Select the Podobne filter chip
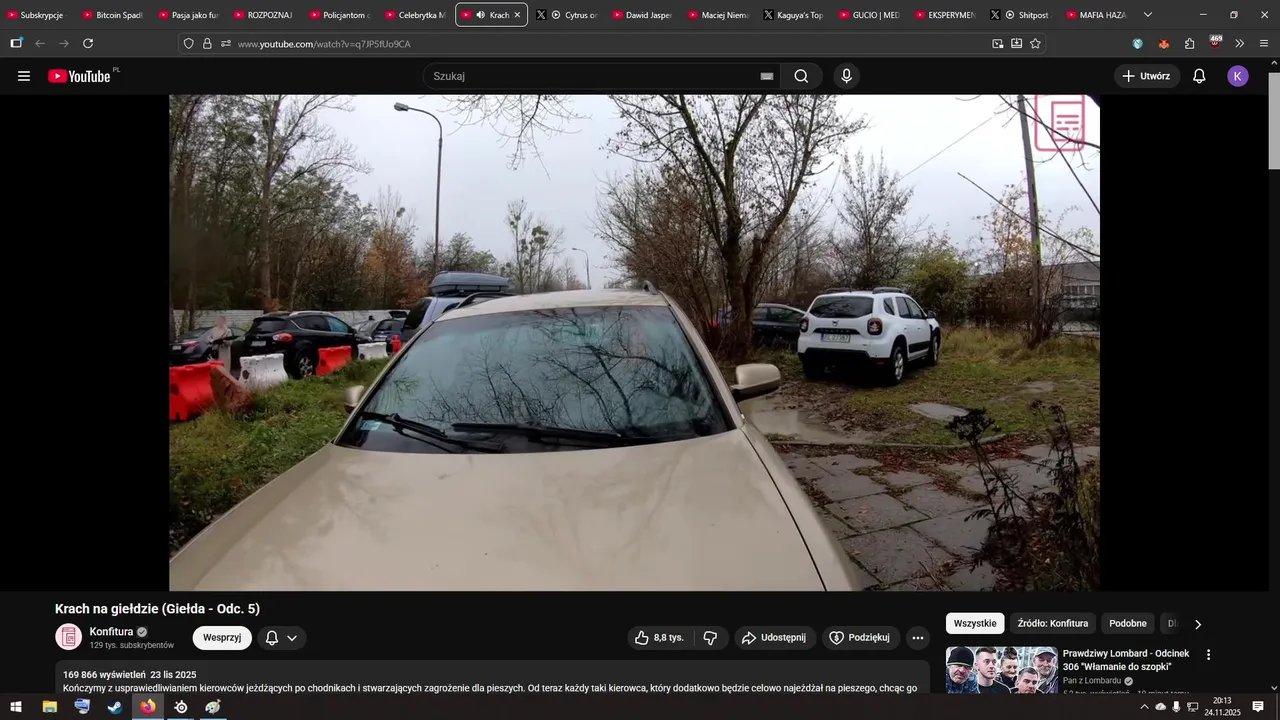Screen dimensions: 1280x720 point(1128,623)
